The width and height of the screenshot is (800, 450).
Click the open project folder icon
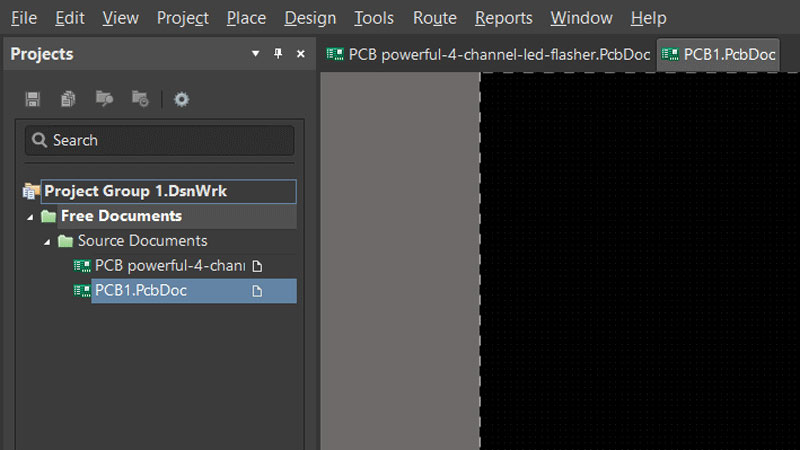click(x=104, y=99)
